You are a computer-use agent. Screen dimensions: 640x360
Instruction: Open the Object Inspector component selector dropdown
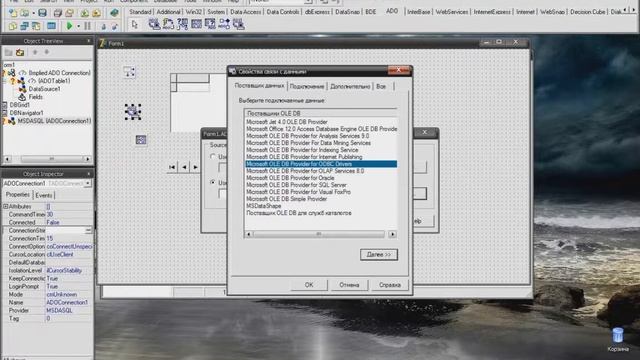tap(88, 184)
